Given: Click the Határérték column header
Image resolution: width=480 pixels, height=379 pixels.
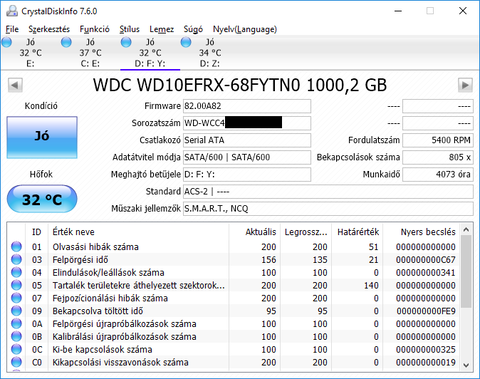Looking at the screenshot, I should [x=357, y=232].
